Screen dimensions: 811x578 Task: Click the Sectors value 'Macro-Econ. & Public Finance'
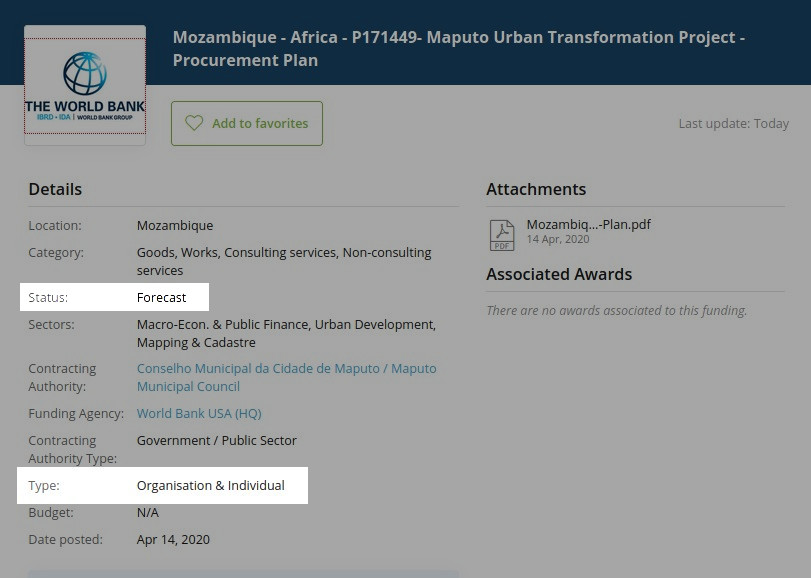(x=286, y=333)
